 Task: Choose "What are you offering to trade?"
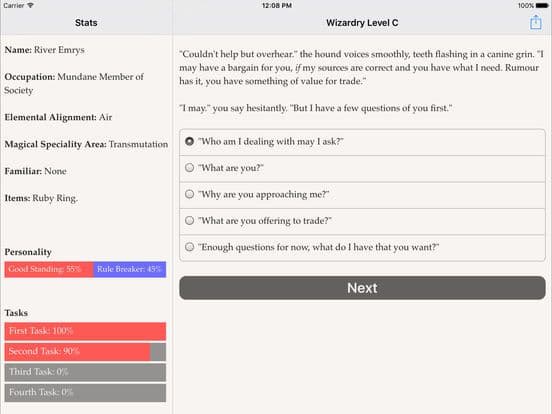pyautogui.click(x=362, y=221)
